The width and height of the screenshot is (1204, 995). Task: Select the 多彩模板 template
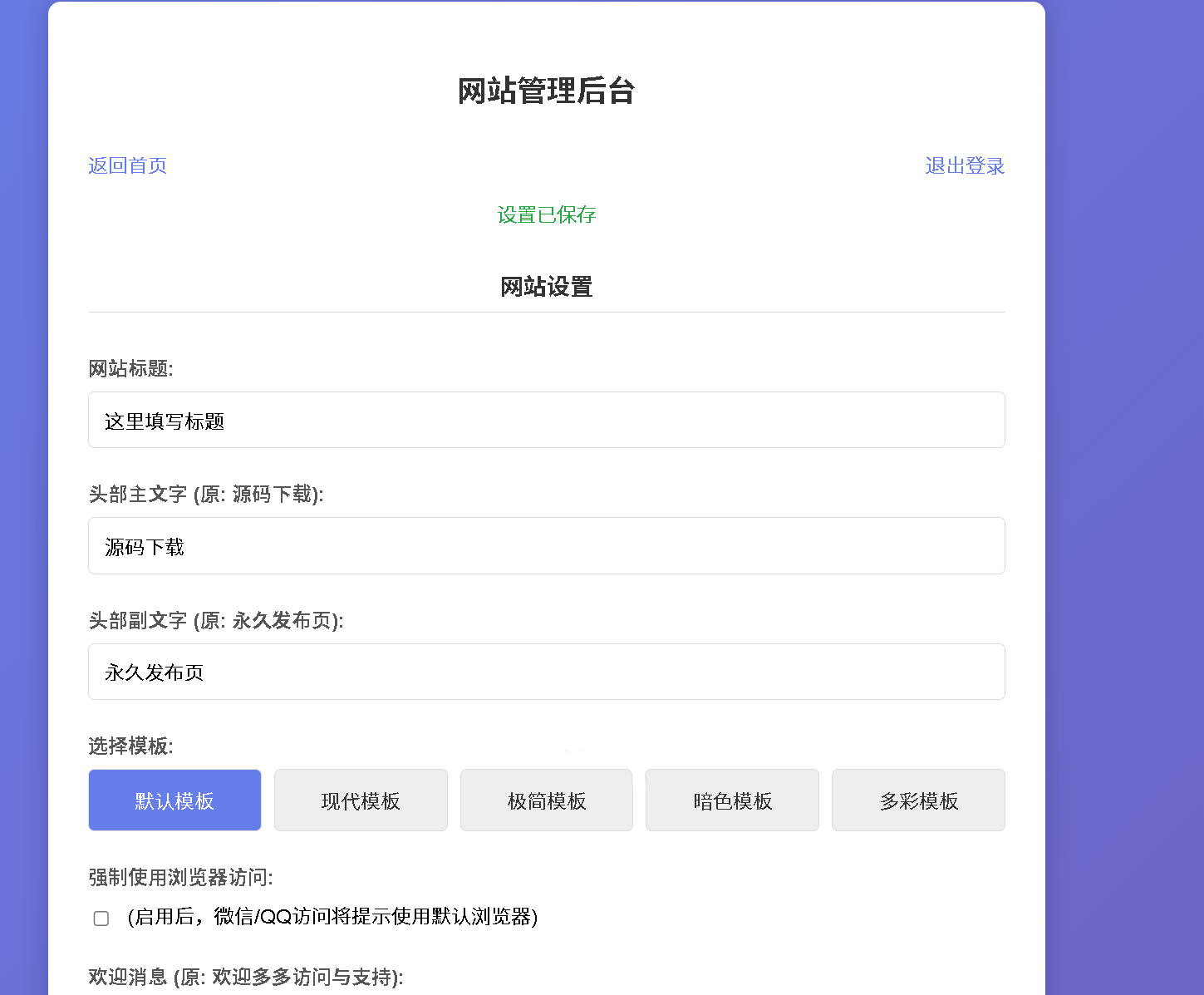point(918,800)
